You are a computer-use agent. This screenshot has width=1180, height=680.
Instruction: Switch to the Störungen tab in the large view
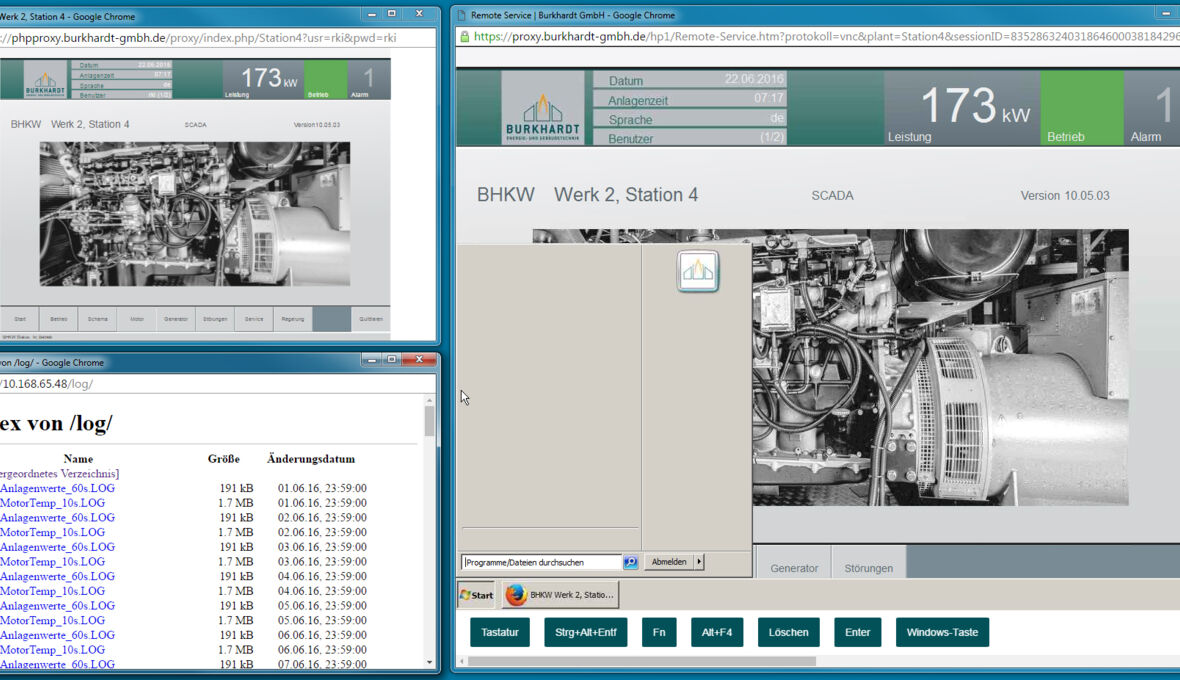coord(868,568)
